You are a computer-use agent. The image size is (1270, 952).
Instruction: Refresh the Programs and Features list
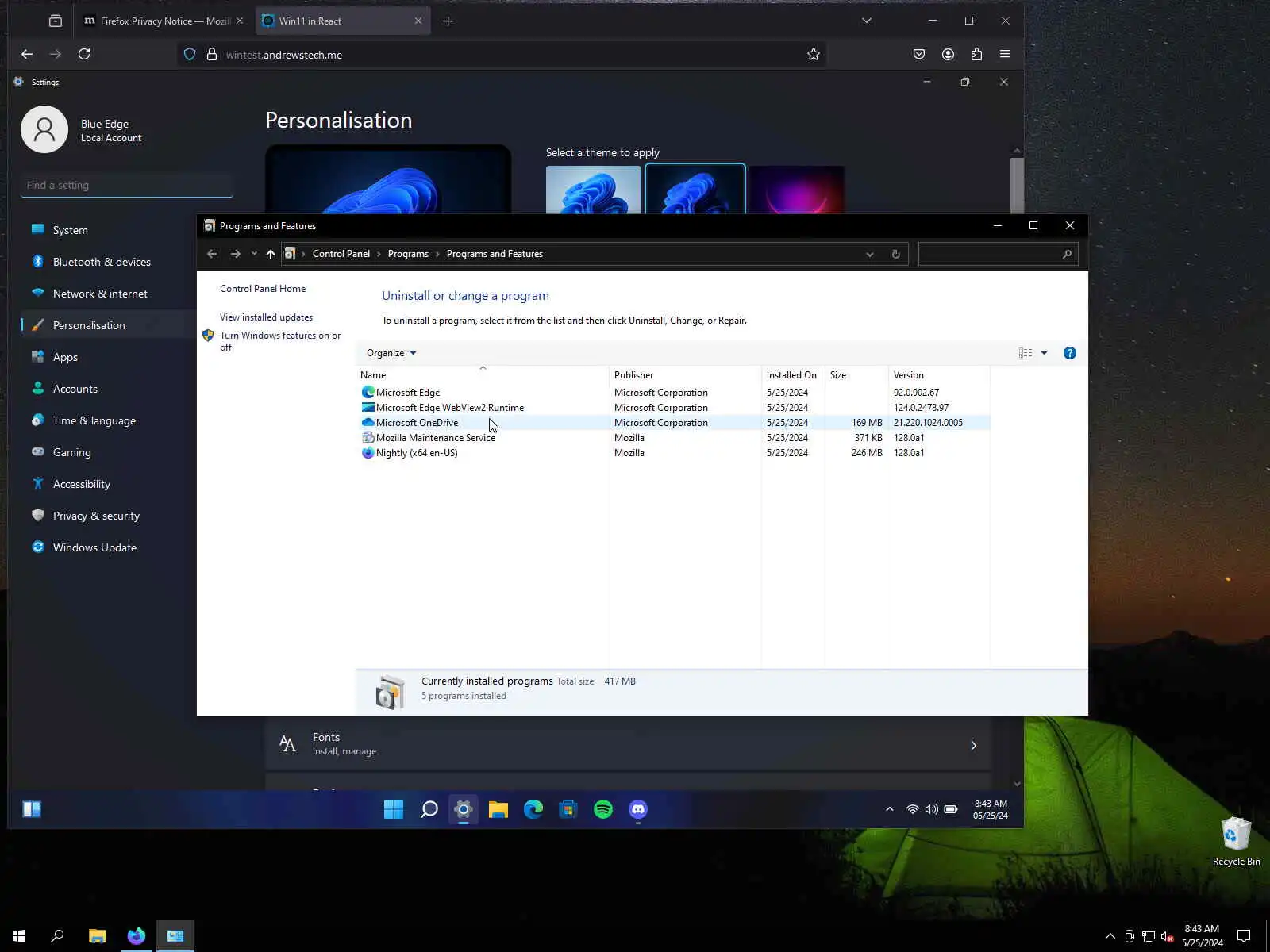[x=895, y=254]
